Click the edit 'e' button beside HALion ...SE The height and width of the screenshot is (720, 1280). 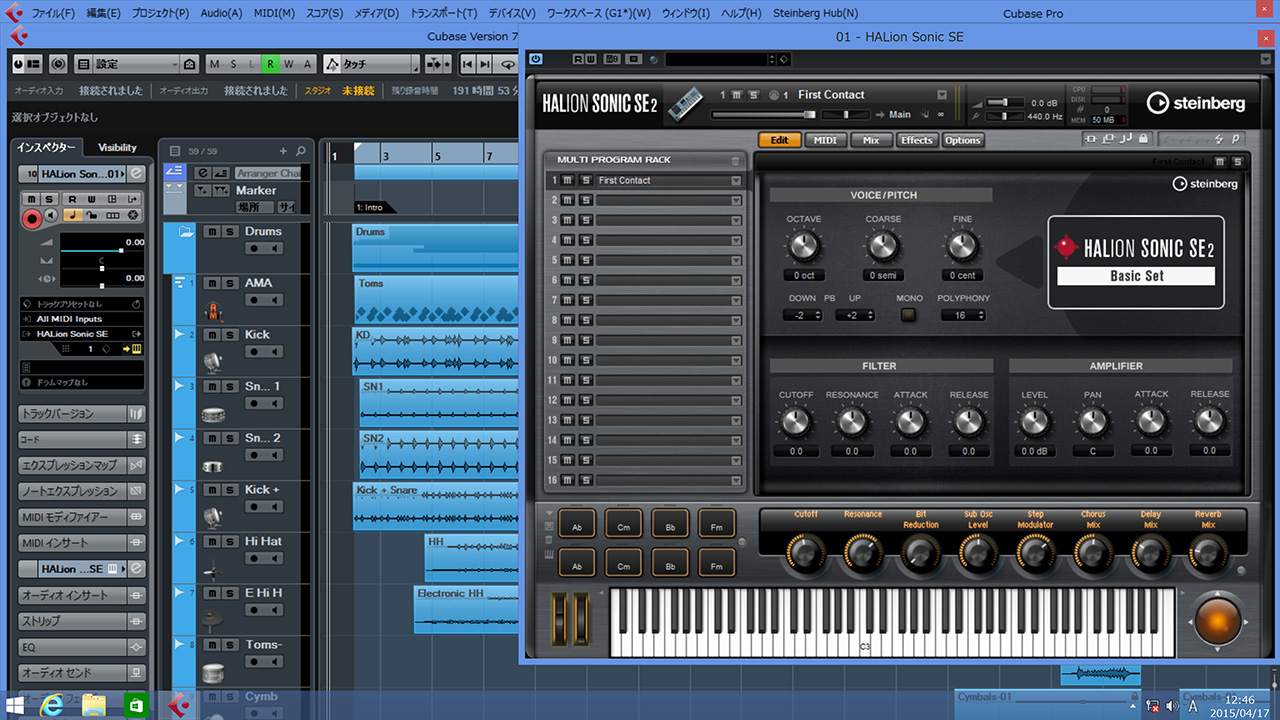coord(136,569)
